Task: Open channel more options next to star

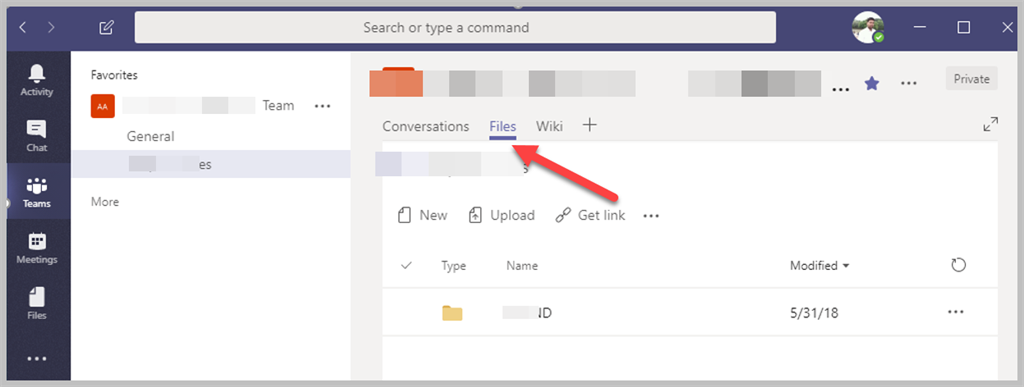Action: (908, 83)
